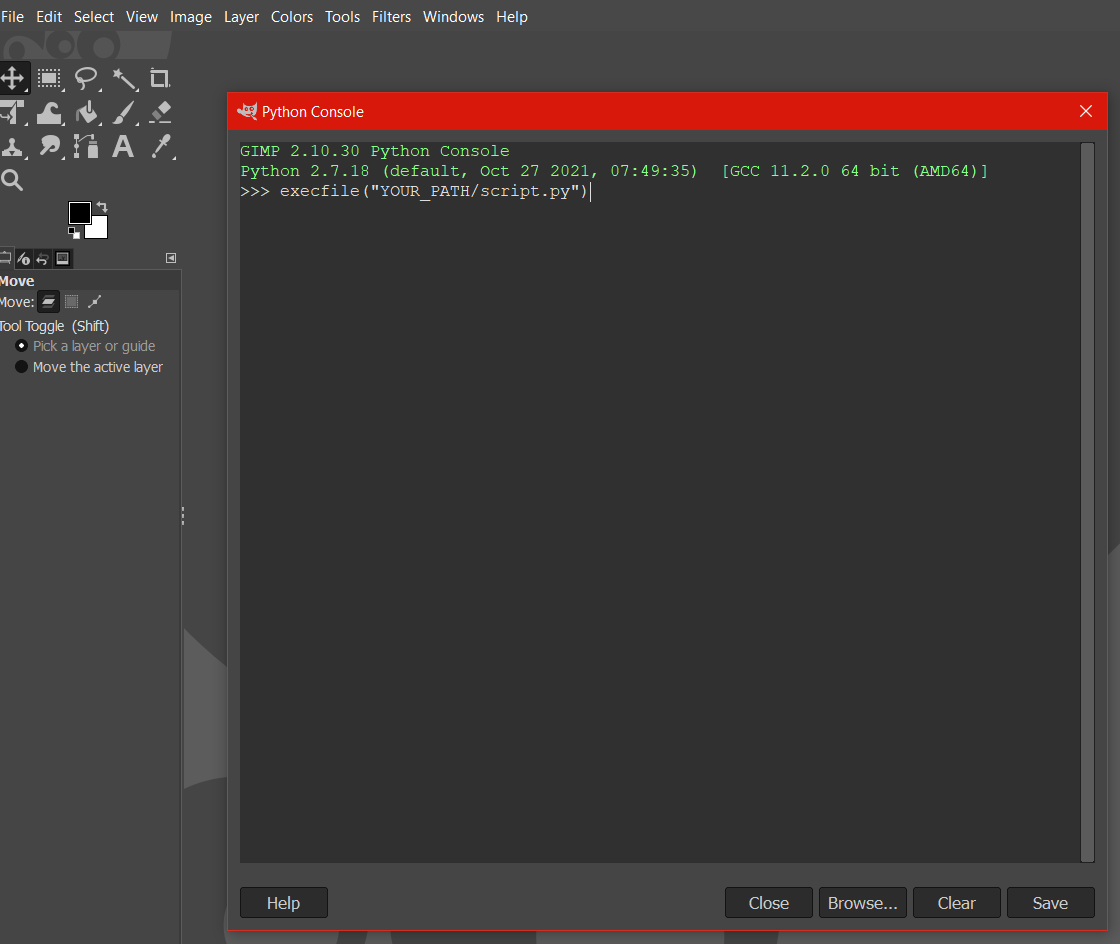1120x944 pixels.
Task: Choose 'Pick a layer or guide' option
Action: click(86, 346)
